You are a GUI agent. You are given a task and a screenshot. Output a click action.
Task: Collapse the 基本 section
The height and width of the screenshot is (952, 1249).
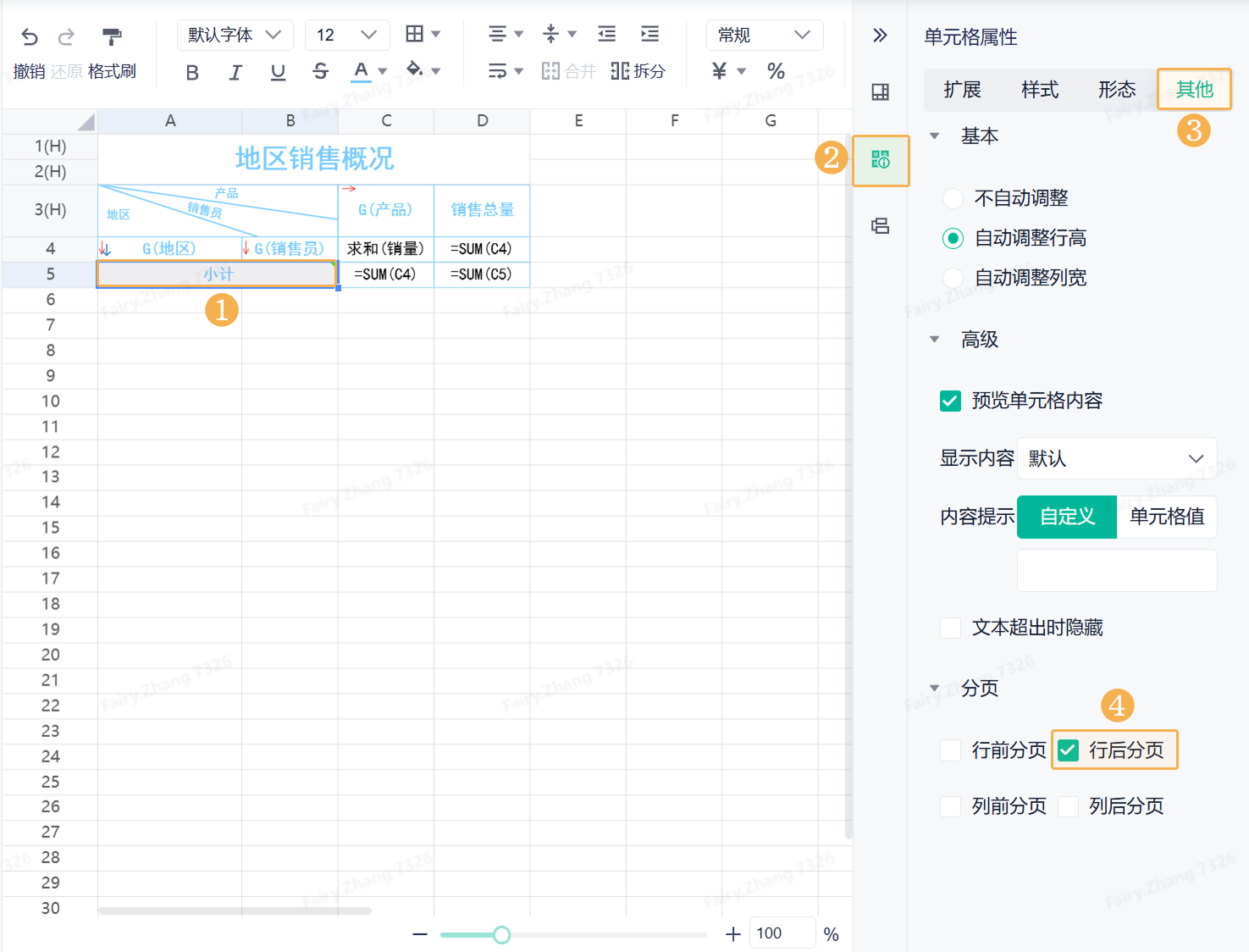[935, 136]
